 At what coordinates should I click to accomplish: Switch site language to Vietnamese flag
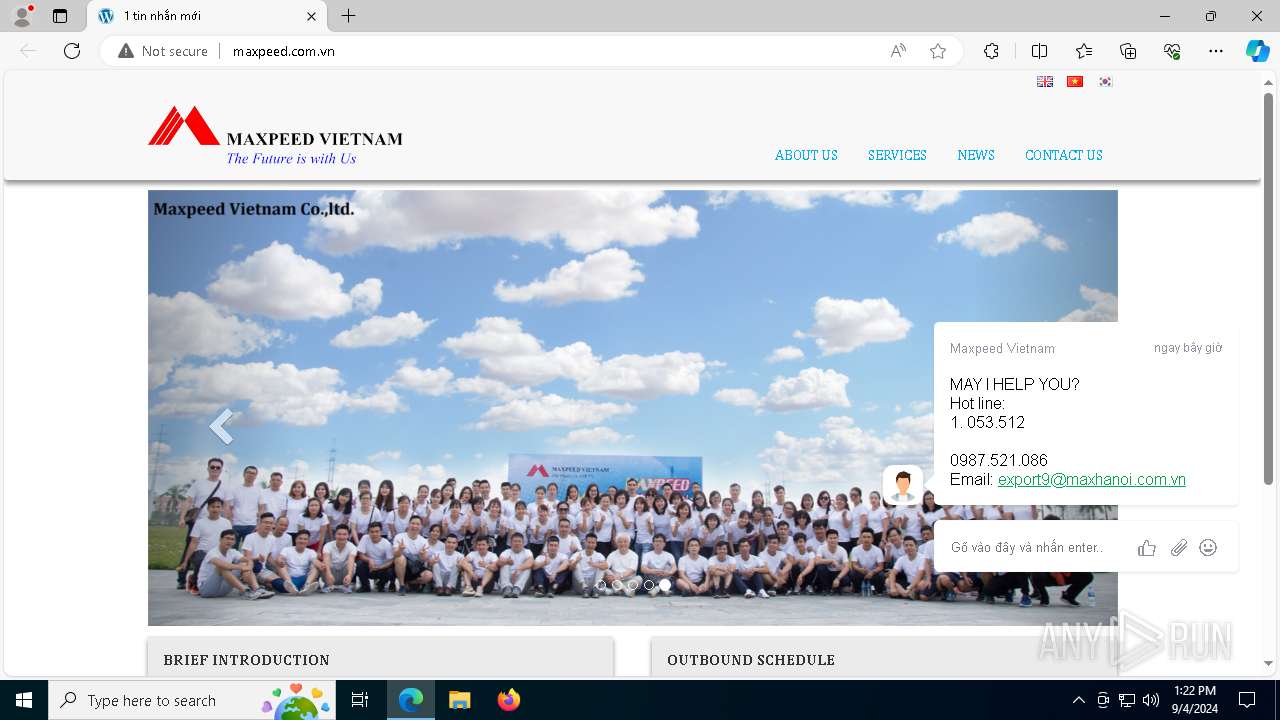pos(1075,82)
